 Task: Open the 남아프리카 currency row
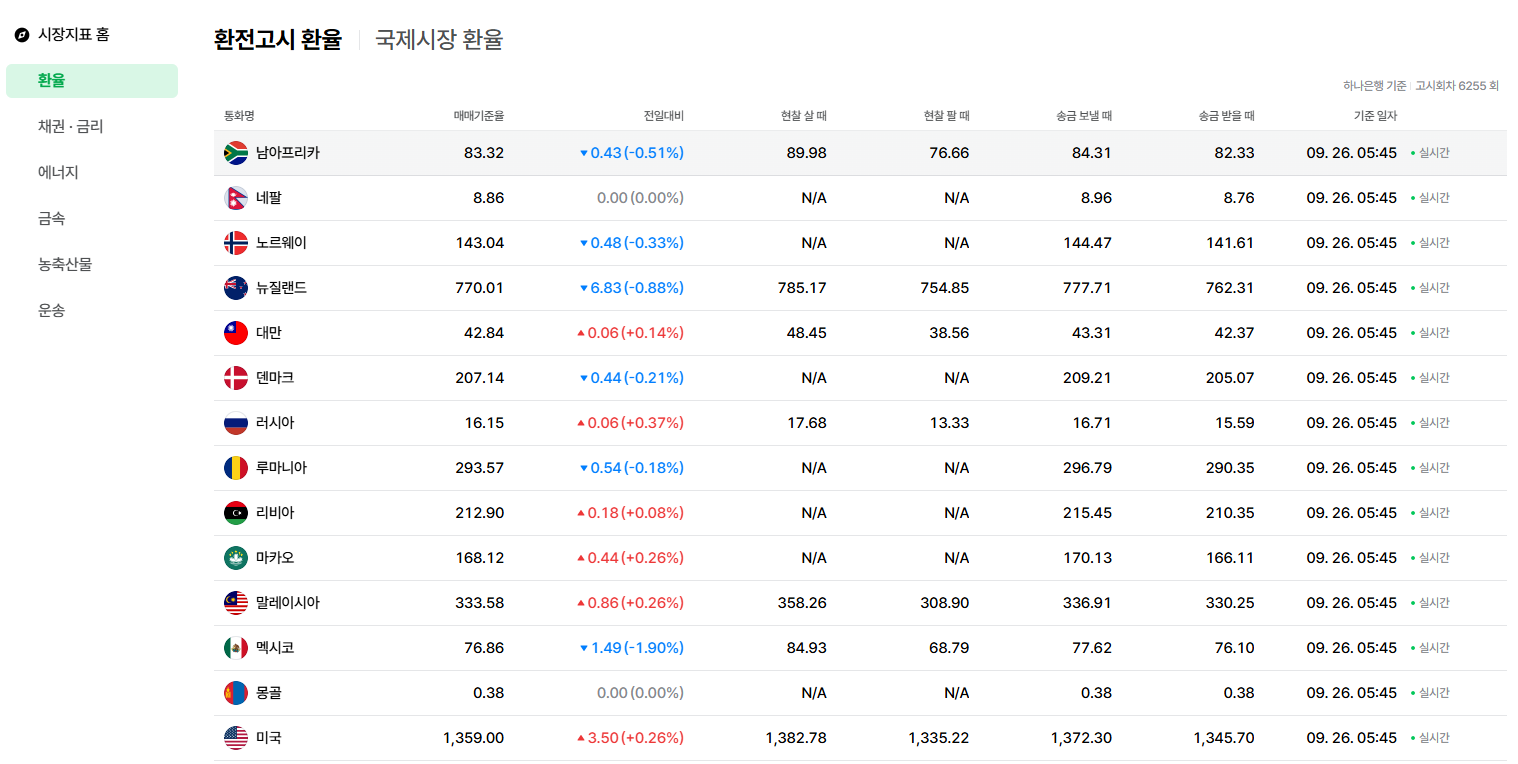tap(860, 153)
